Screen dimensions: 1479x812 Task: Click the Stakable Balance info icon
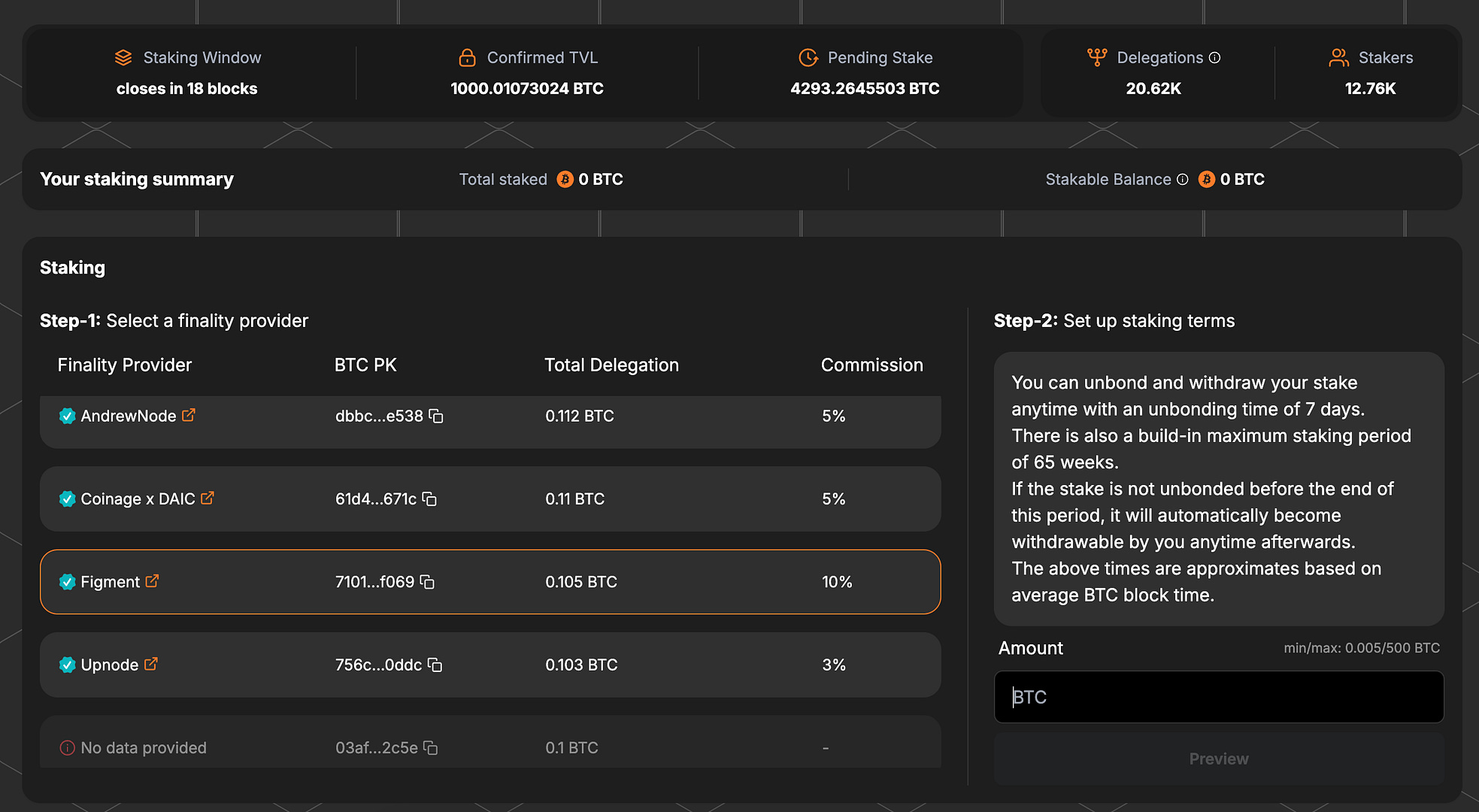[1183, 179]
